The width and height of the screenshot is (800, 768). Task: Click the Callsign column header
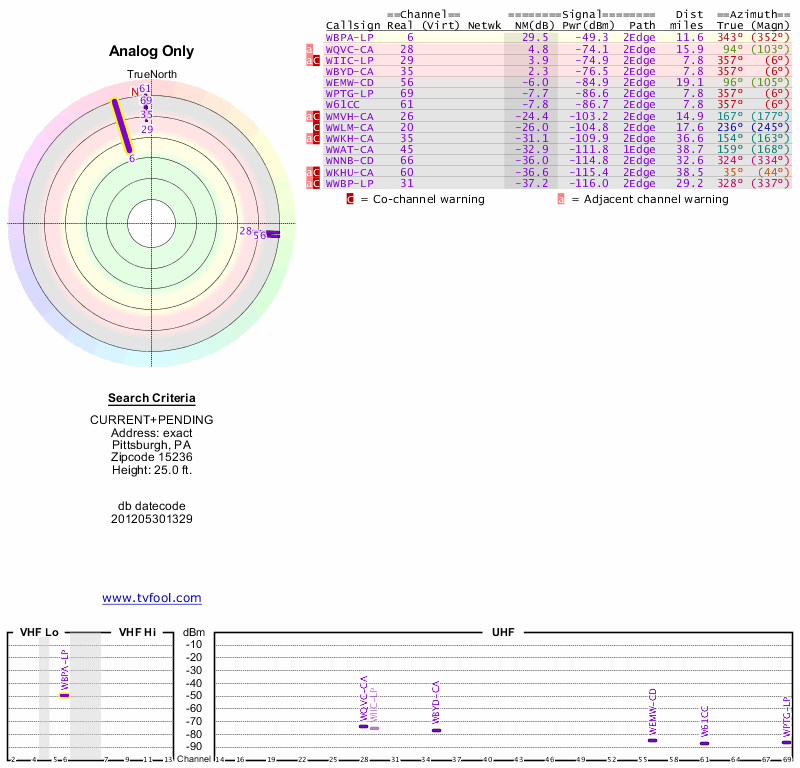(350, 25)
